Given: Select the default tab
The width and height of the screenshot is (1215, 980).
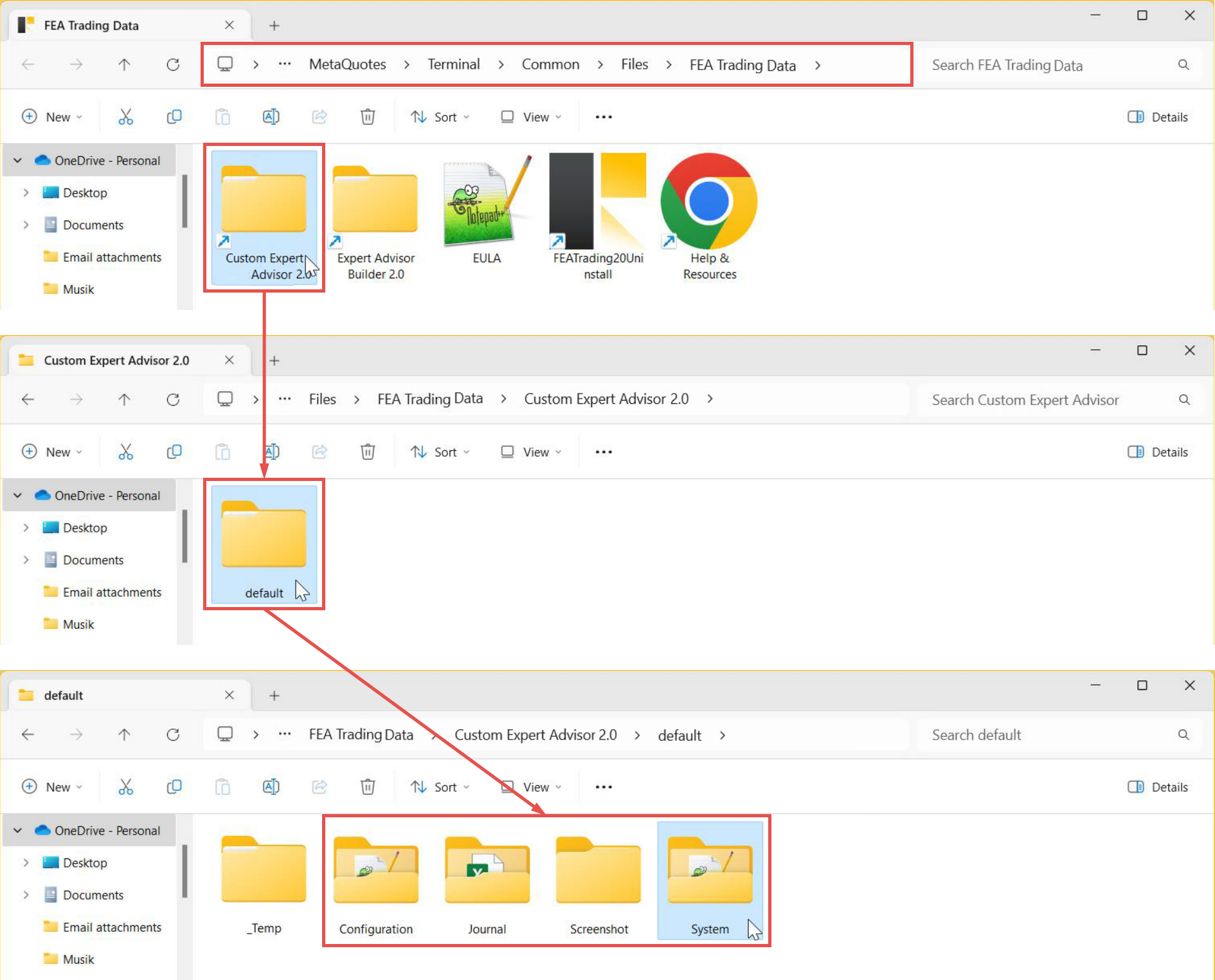Looking at the screenshot, I should pos(129,696).
